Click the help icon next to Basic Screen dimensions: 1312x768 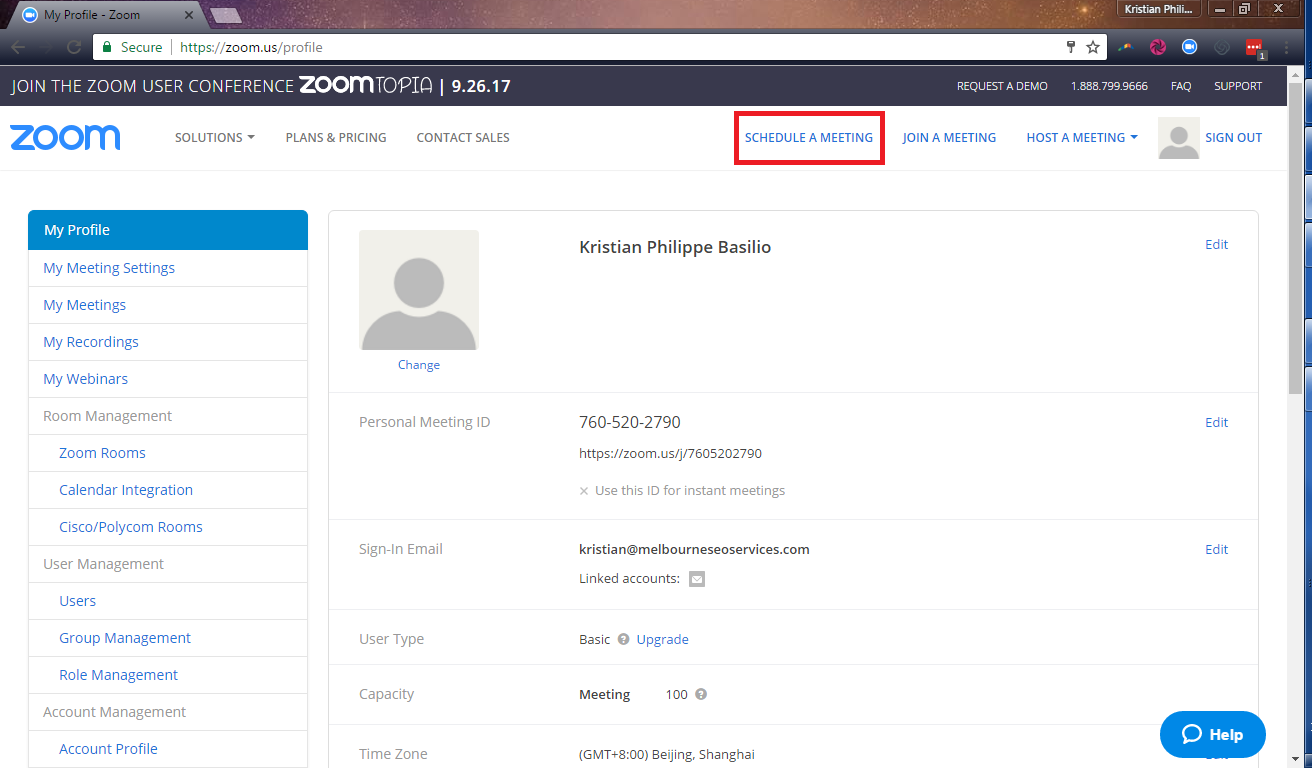623,639
